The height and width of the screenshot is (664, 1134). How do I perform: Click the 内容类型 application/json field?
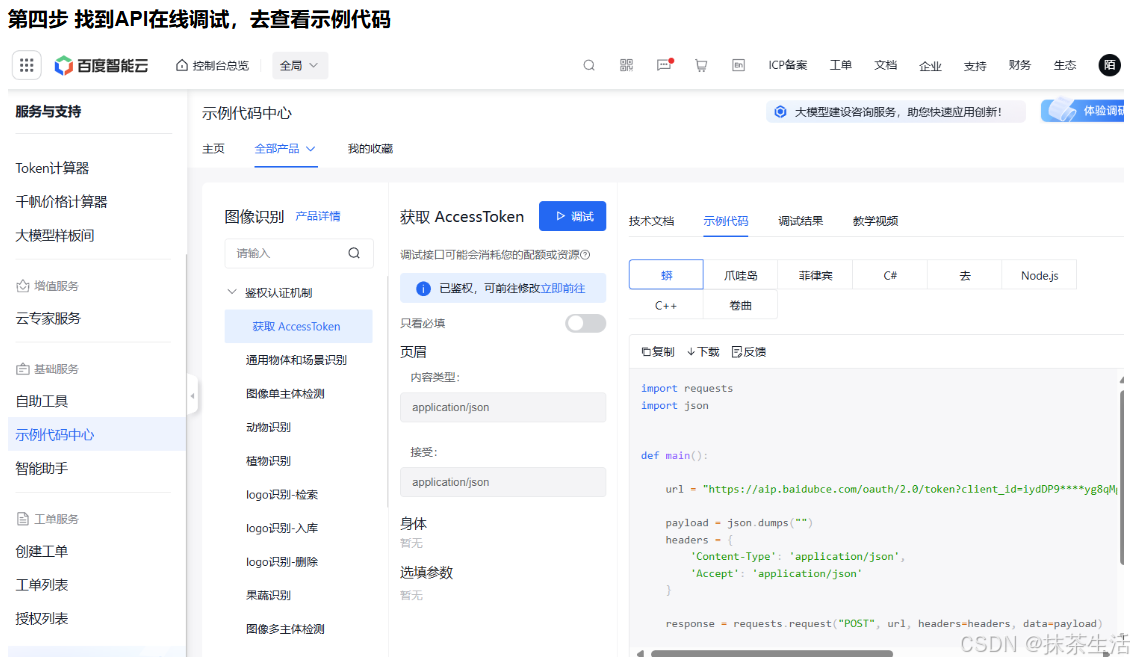pos(503,407)
